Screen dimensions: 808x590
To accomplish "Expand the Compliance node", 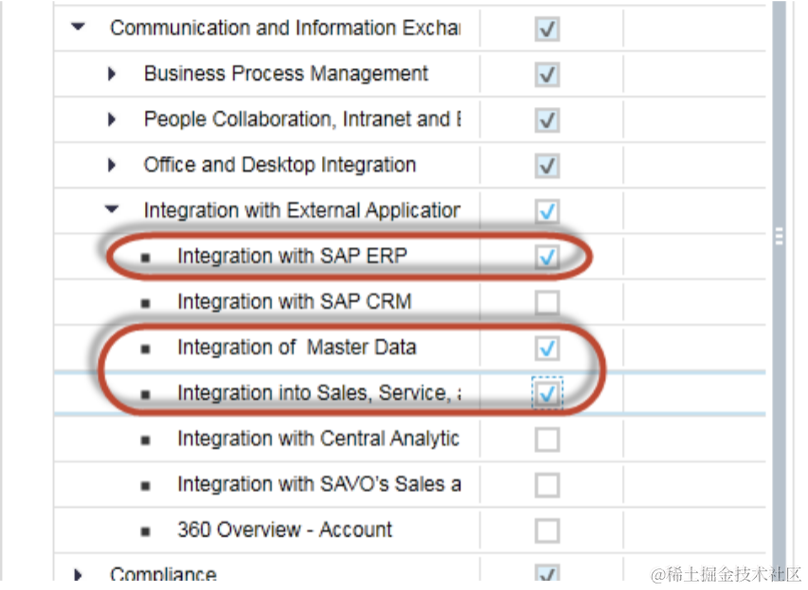I will coord(78,575).
